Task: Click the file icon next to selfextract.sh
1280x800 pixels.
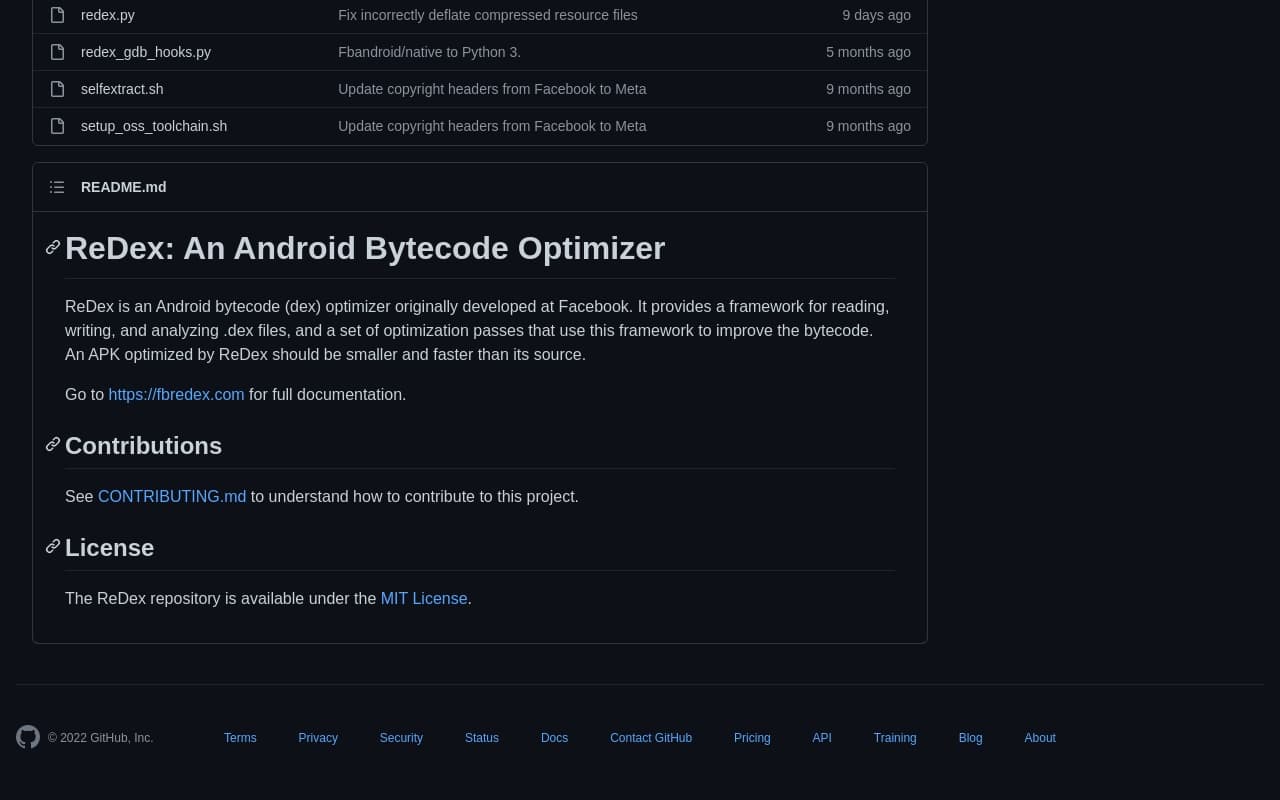Action: pyautogui.click(x=57, y=89)
